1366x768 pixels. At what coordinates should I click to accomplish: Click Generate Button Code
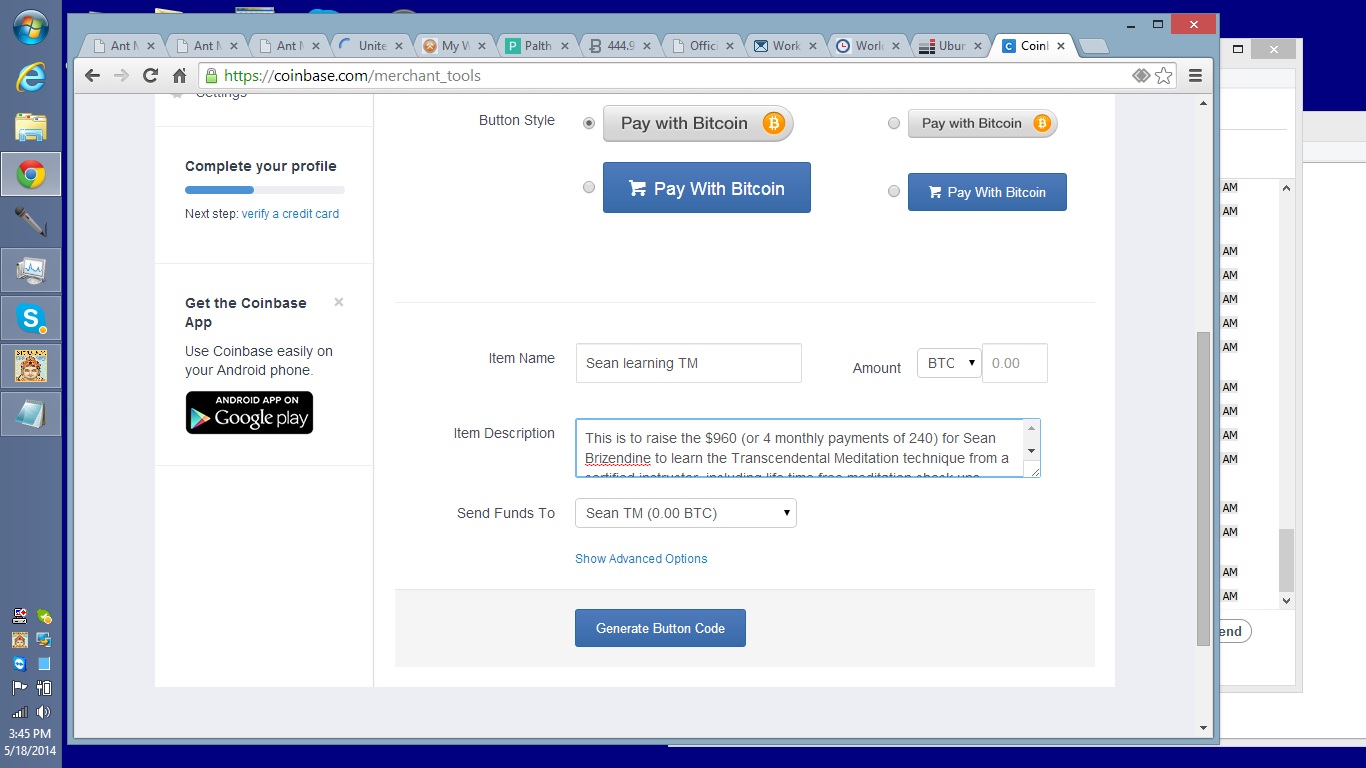click(x=660, y=628)
